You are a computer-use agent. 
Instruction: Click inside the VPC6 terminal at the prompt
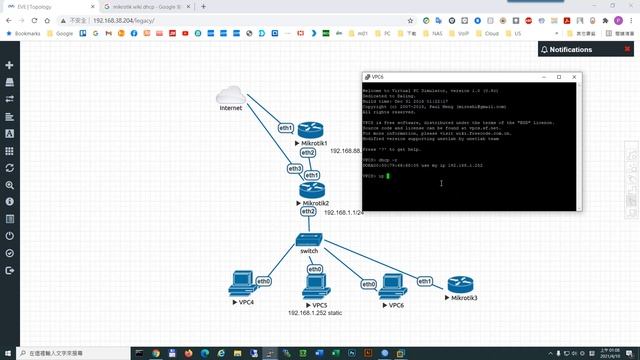click(388, 176)
